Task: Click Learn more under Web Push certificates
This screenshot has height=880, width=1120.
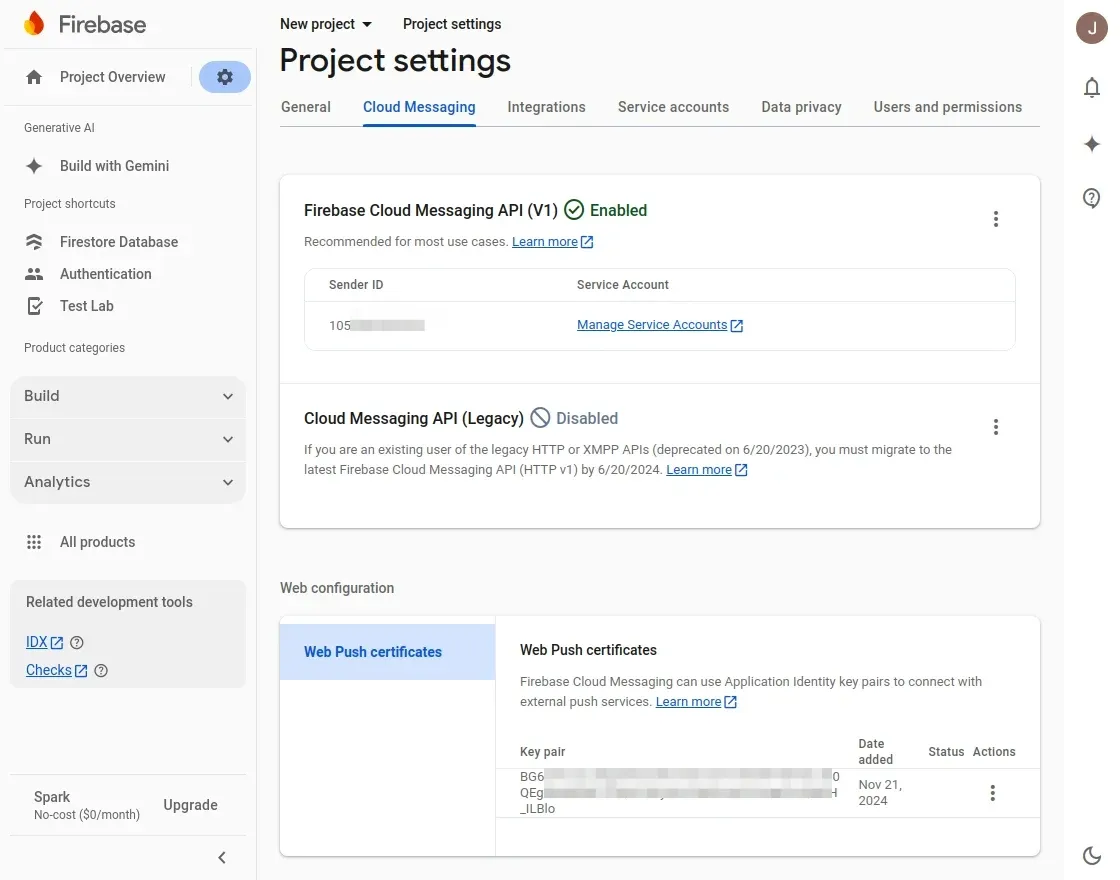Action: coord(689,701)
